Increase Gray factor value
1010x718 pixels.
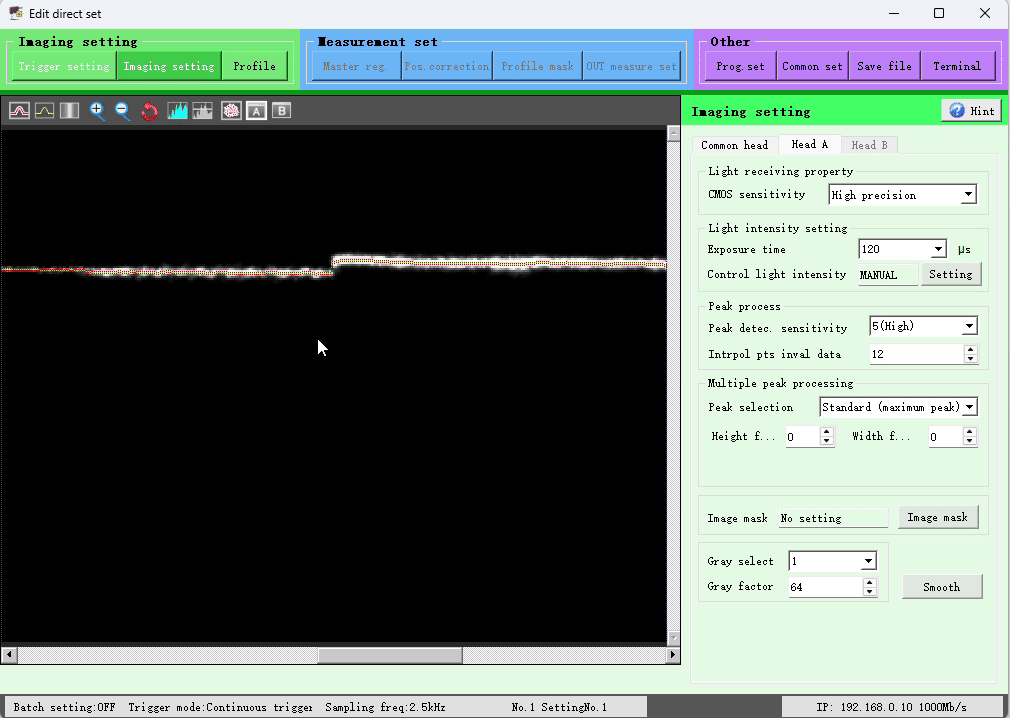tap(870, 582)
